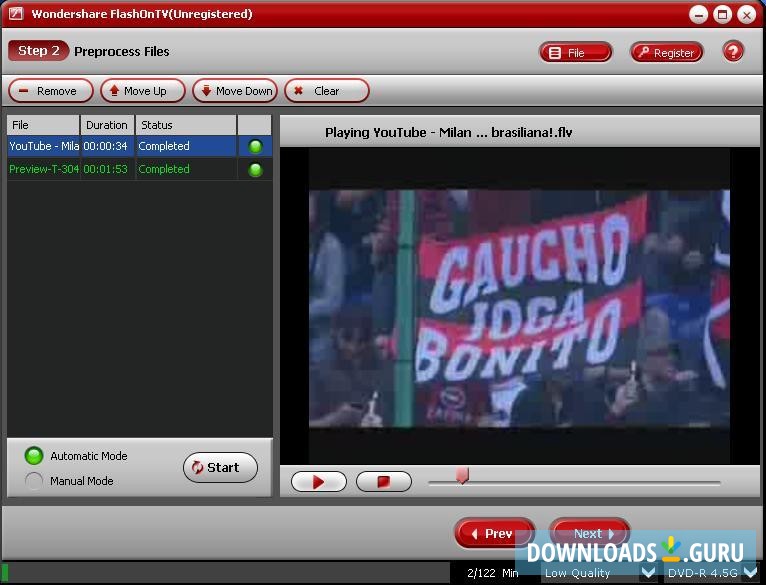Click the preview seek slider handle
Screen dimensions: 766x585
click(462, 475)
